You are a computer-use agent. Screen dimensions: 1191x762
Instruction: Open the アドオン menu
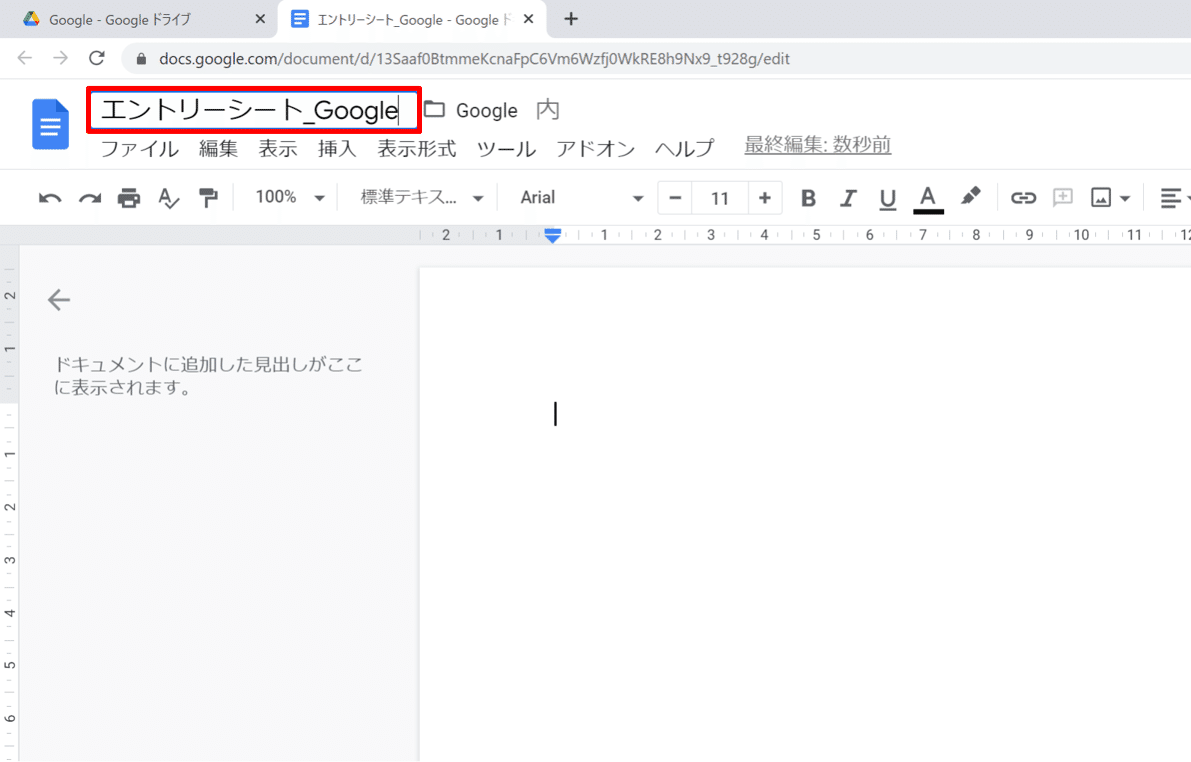(x=596, y=148)
